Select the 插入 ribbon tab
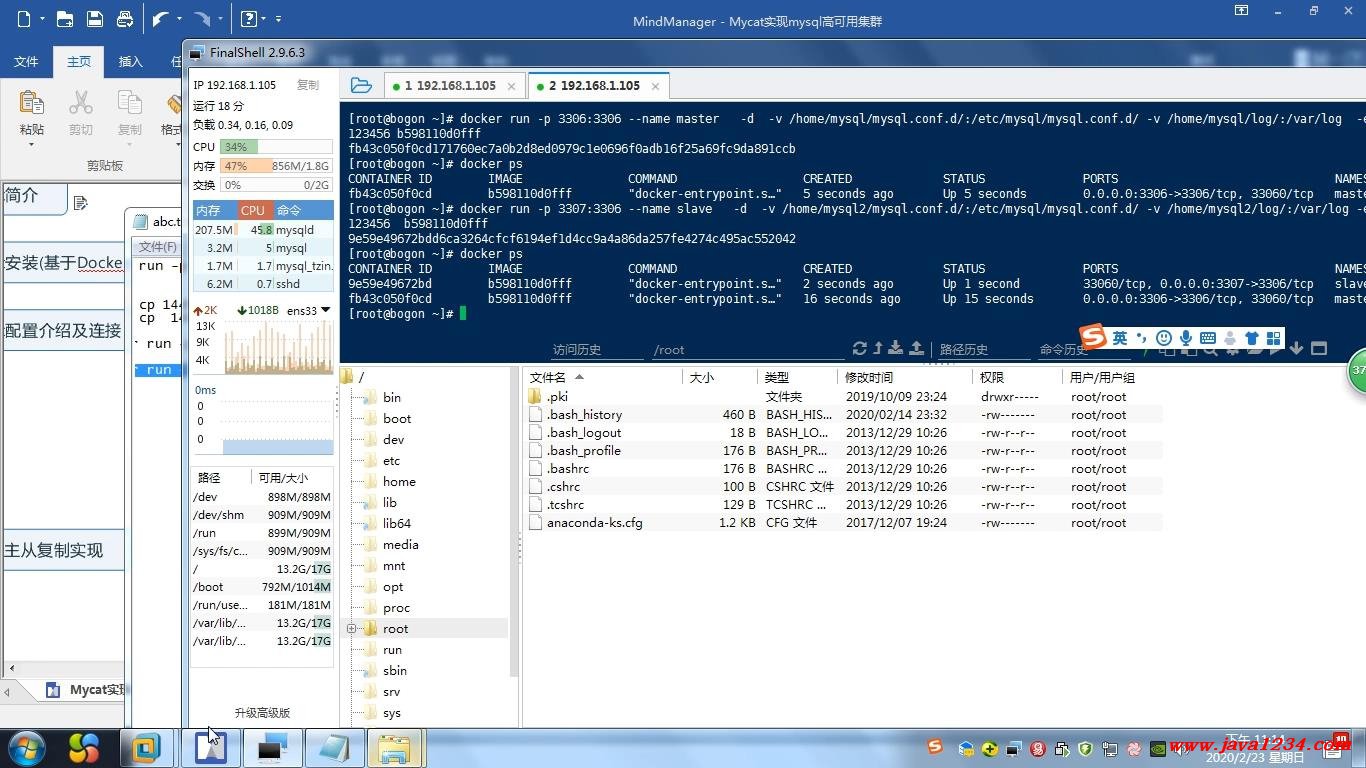 tap(131, 61)
